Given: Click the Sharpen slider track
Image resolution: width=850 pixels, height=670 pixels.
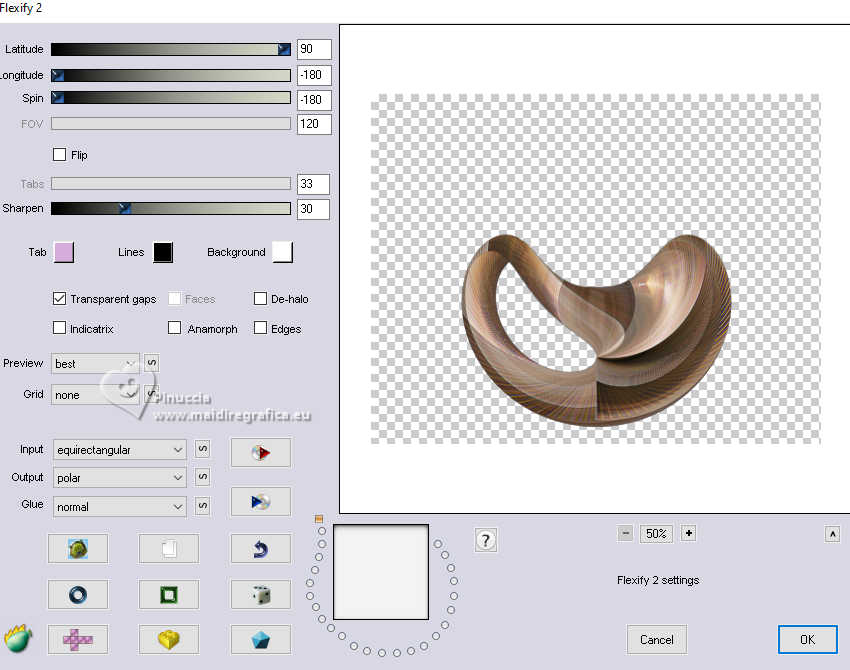Looking at the screenshot, I should 171,208.
